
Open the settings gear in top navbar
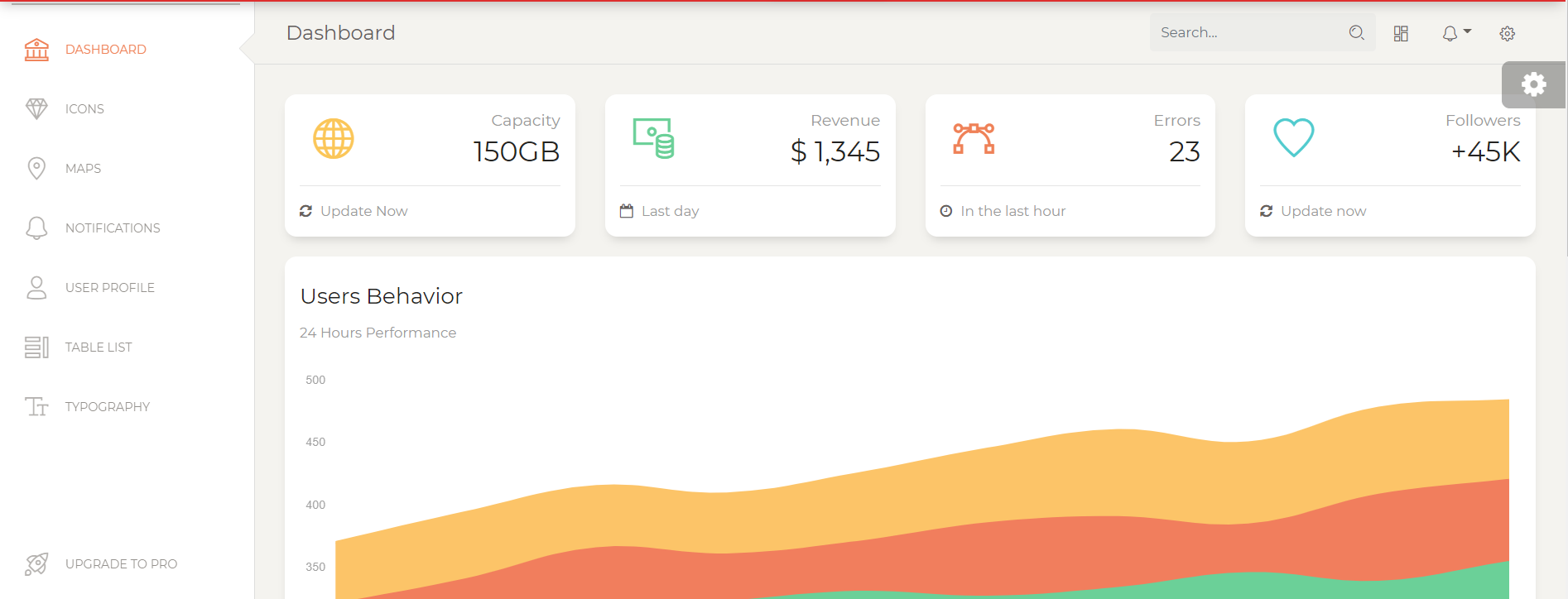click(1508, 33)
